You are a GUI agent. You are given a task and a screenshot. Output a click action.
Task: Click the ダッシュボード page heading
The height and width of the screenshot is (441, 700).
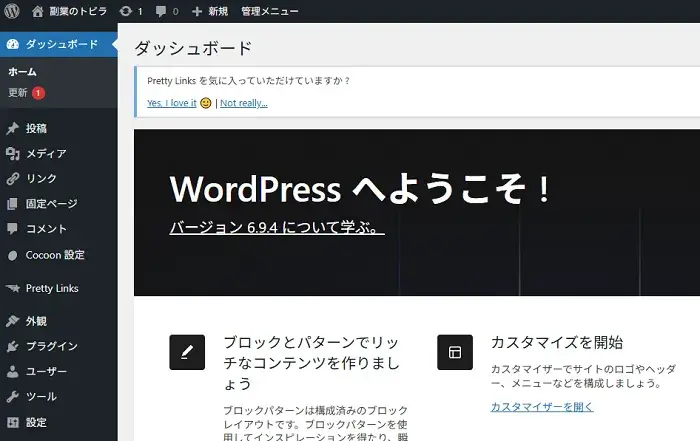point(193,48)
